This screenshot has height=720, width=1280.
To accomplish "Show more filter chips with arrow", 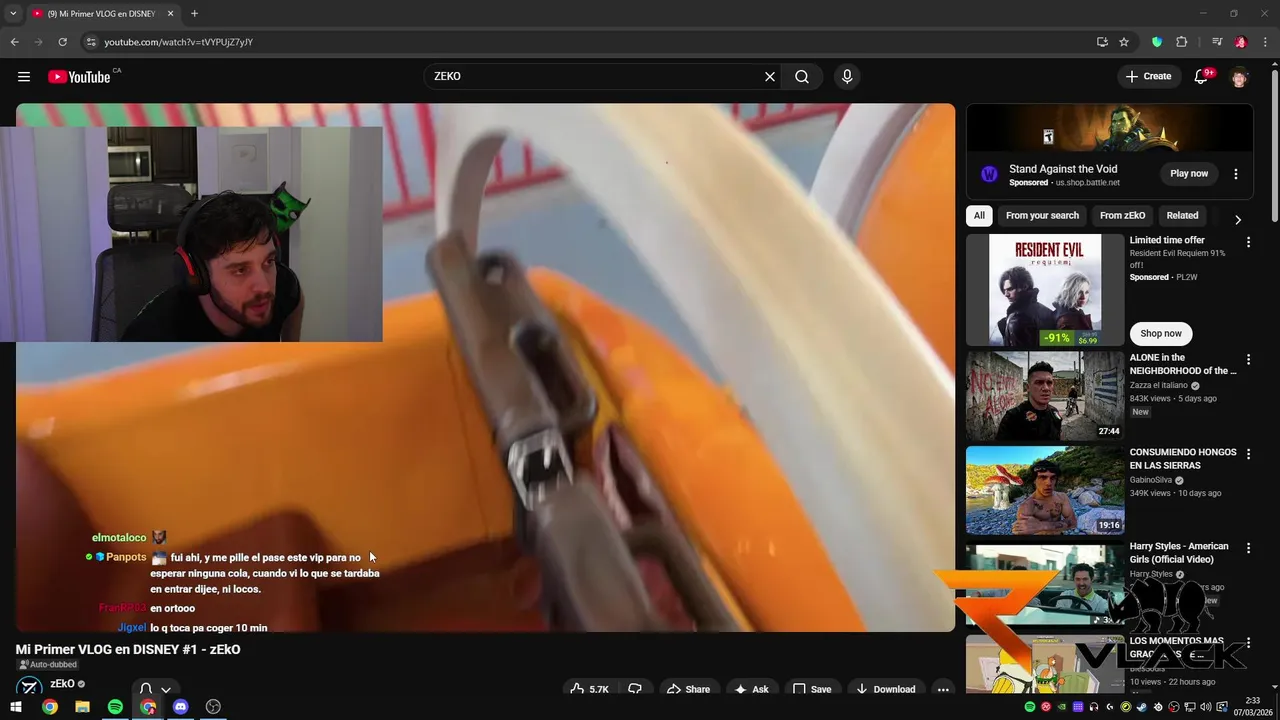I will pyautogui.click(x=1238, y=219).
